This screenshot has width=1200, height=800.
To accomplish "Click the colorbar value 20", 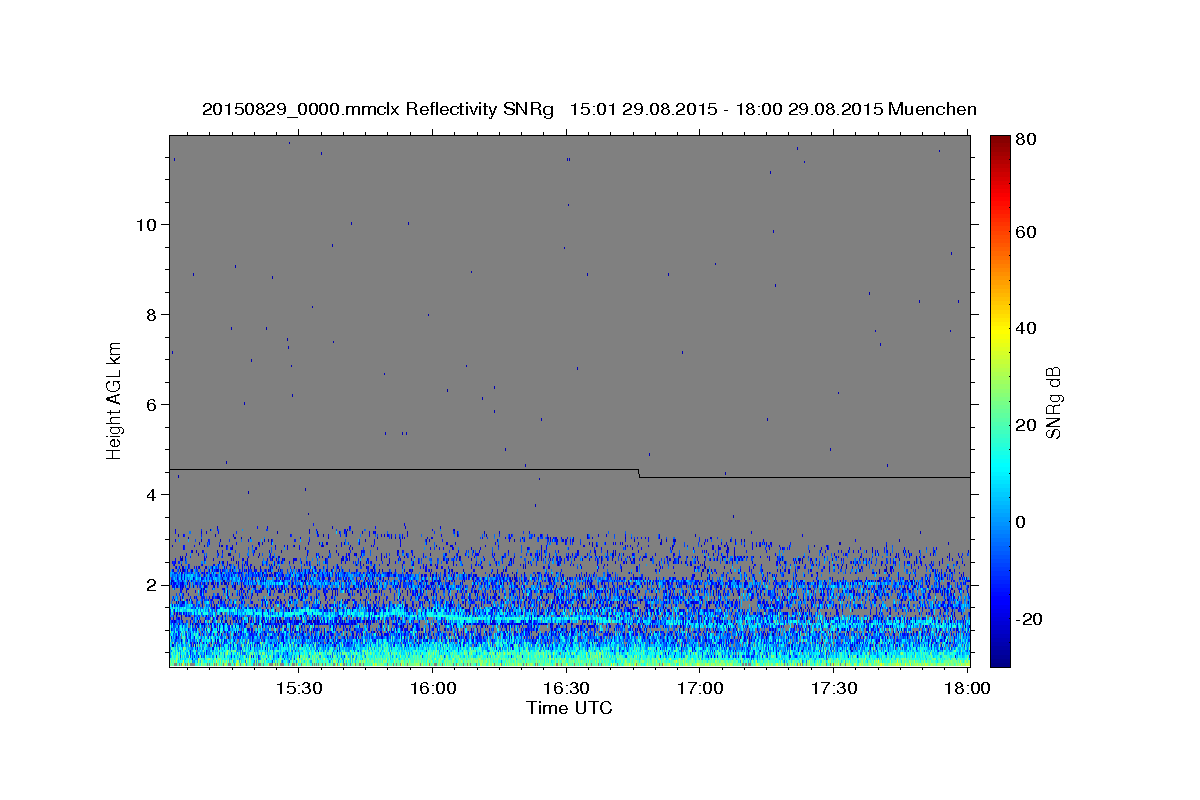I will 1025,425.
